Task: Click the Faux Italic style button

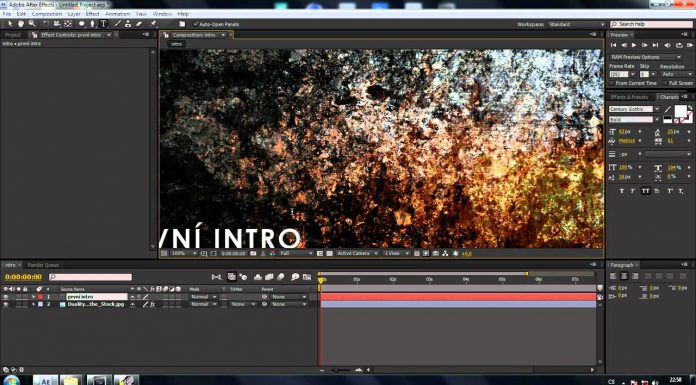Action: coord(633,191)
